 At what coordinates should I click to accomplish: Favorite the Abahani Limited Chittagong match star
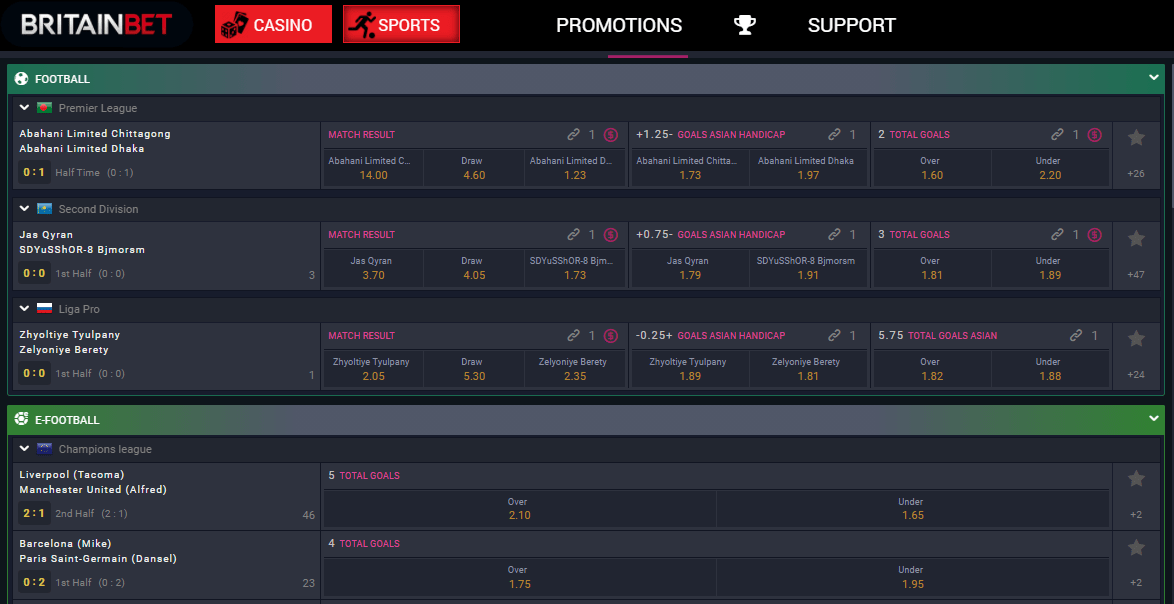point(1136,138)
